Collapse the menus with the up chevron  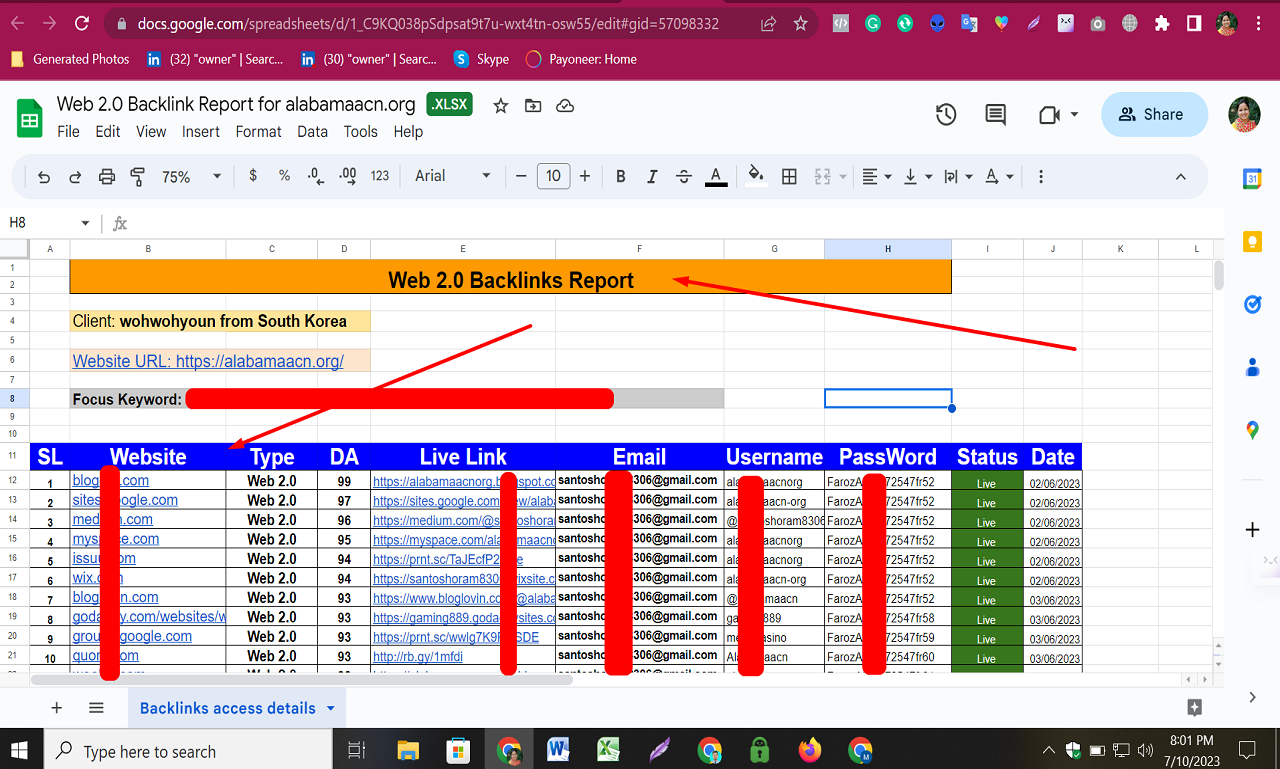[1180, 176]
